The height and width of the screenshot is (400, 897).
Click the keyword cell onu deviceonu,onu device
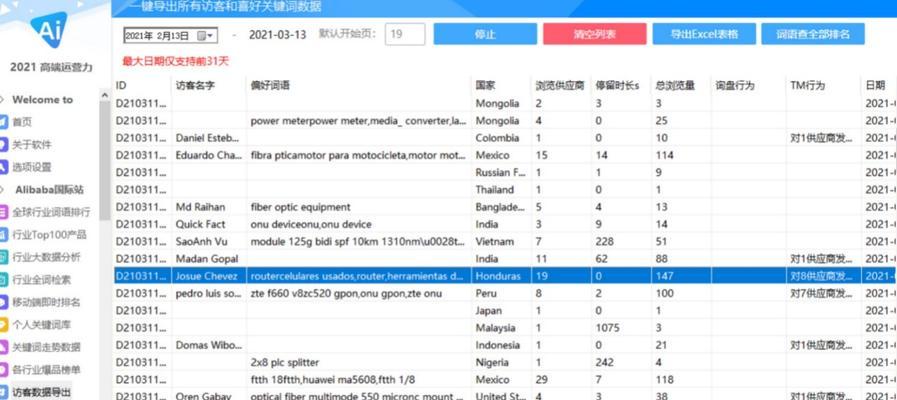click(311, 224)
